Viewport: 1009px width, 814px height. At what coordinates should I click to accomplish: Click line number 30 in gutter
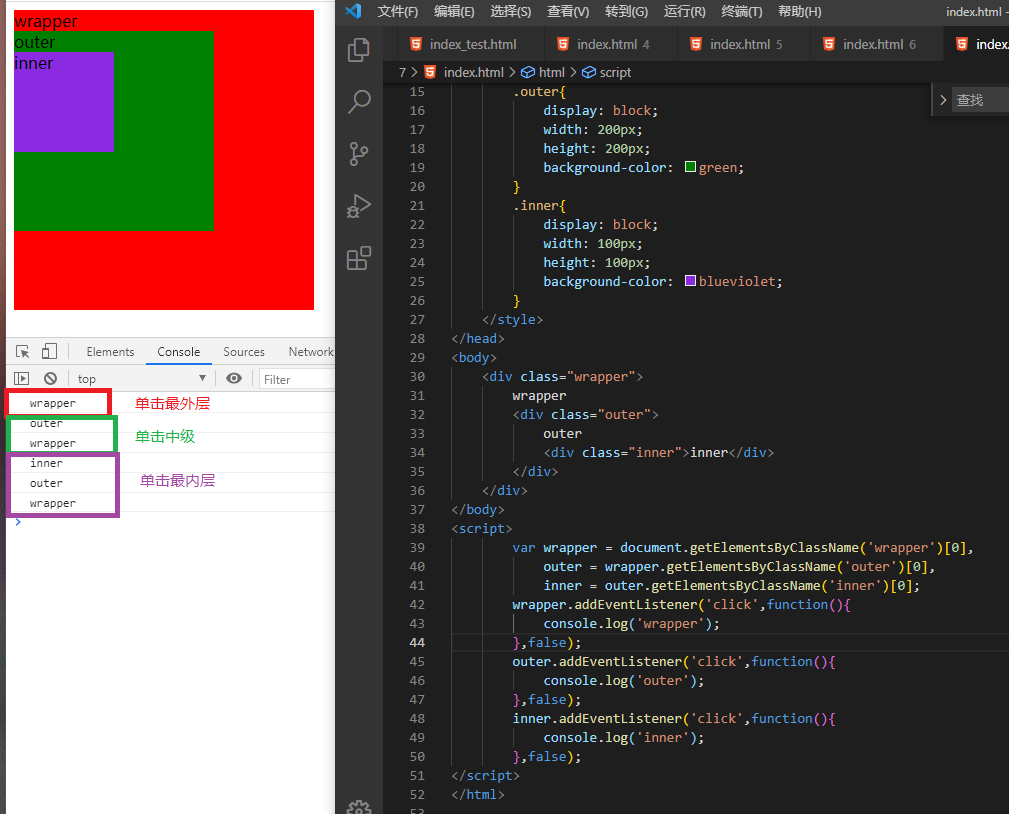point(417,376)
